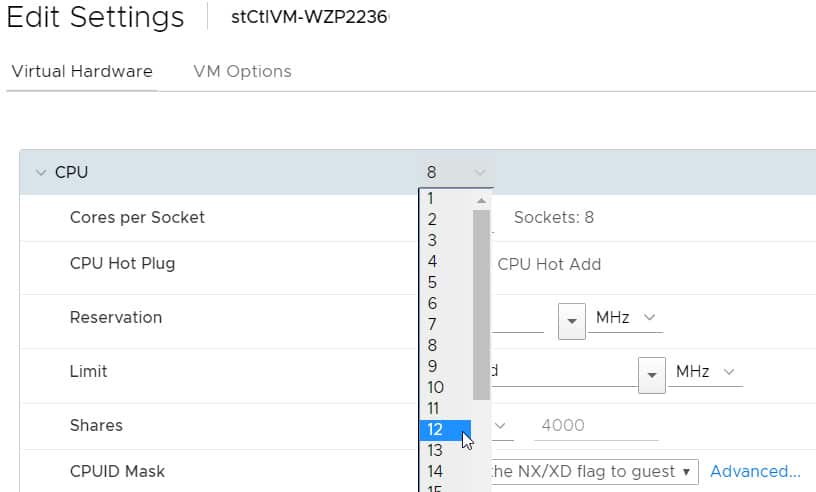
Task: Open the Virtual Hardware tab
Action: [x=82, y=71]
